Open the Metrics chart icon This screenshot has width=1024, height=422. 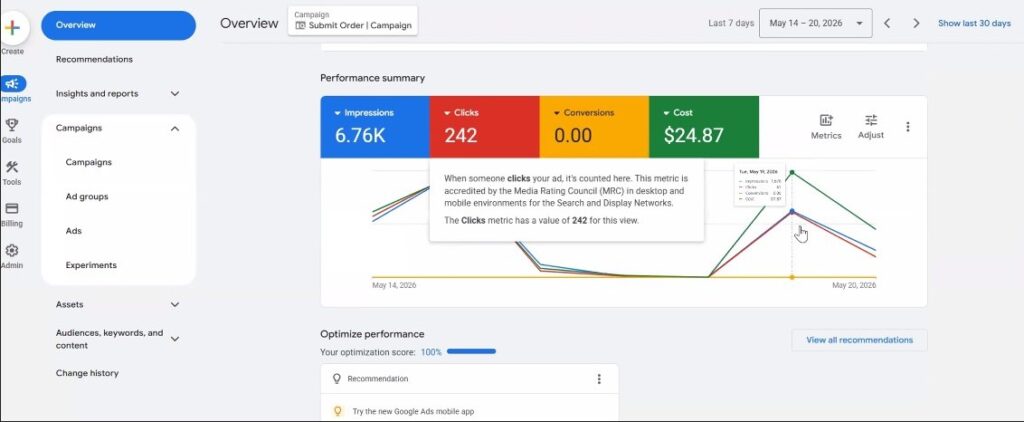826,120
